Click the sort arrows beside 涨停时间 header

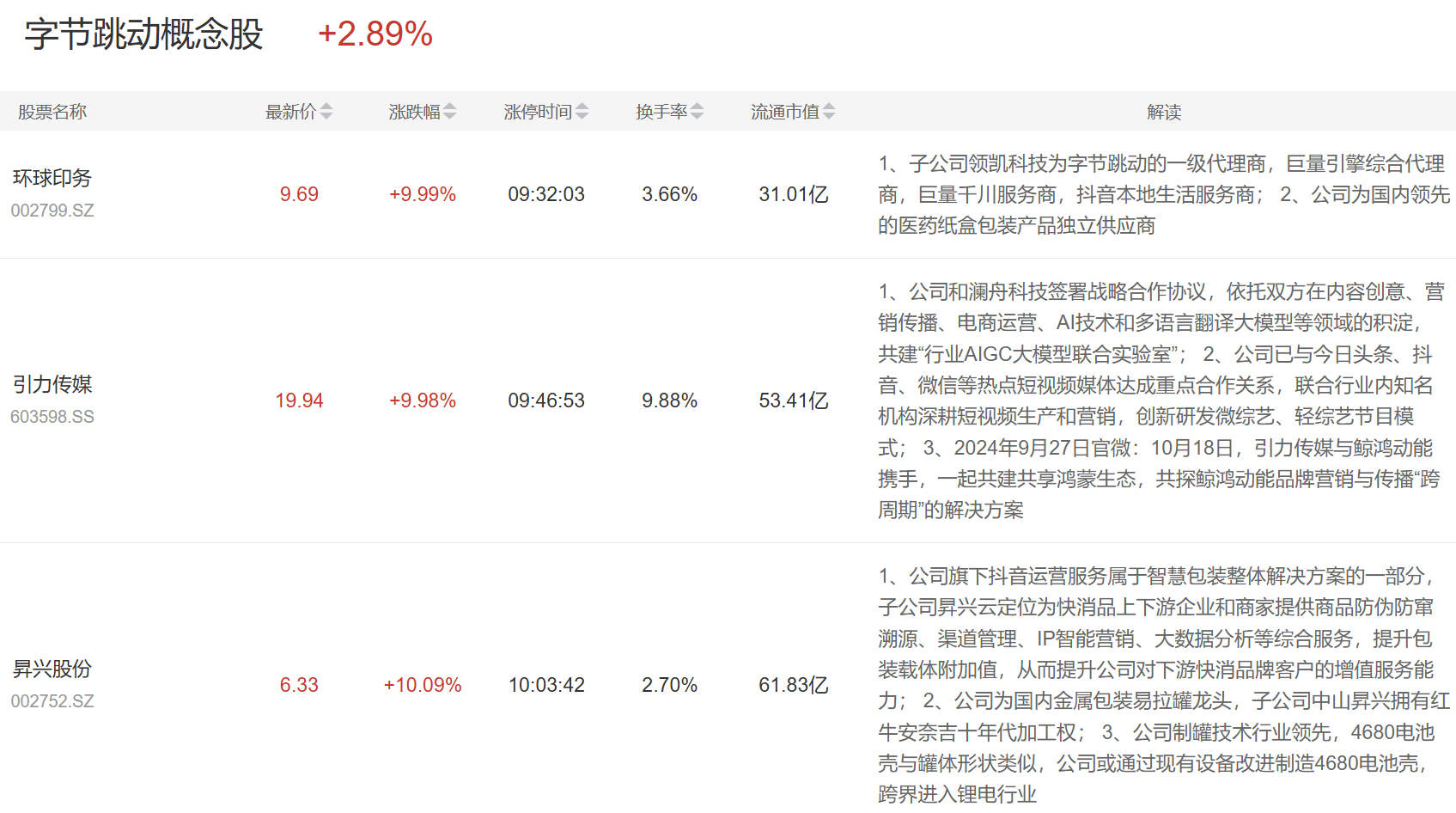pos(583,111)
